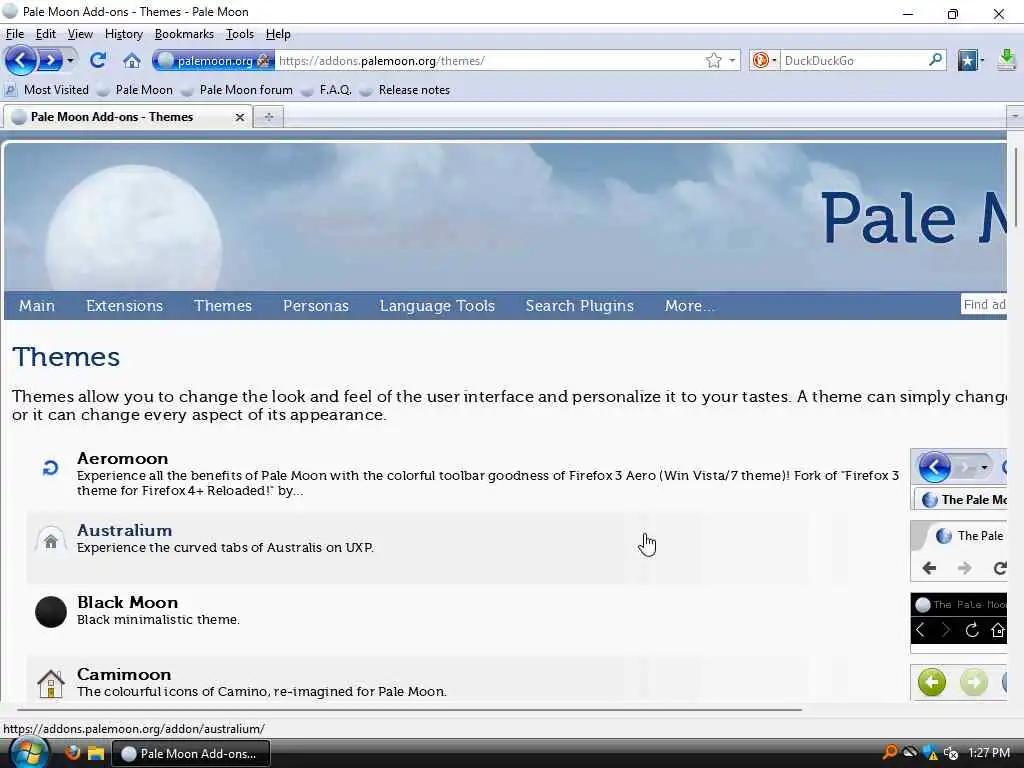The image size is (1024, 768).
Task: Click the search magnifier icon
Action: 935,61
